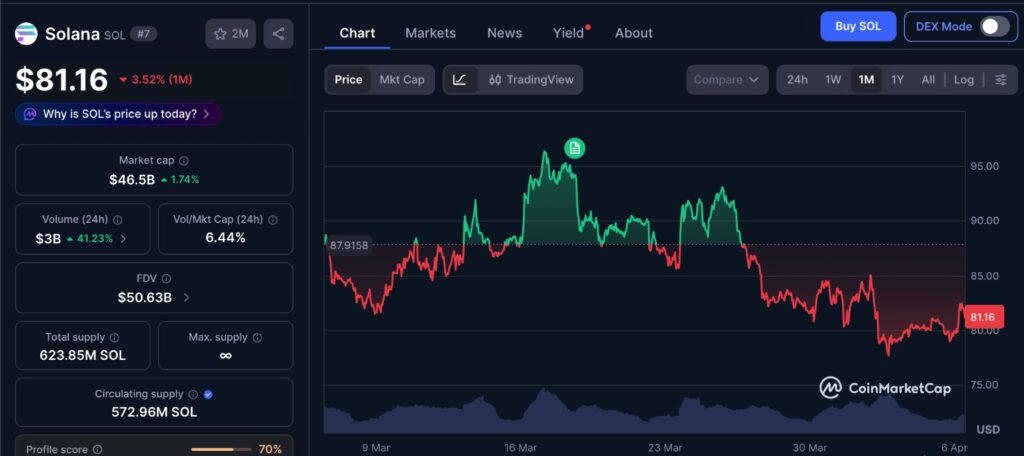
Task: Click the #7 rank badge
Action: tap(143, 34)
